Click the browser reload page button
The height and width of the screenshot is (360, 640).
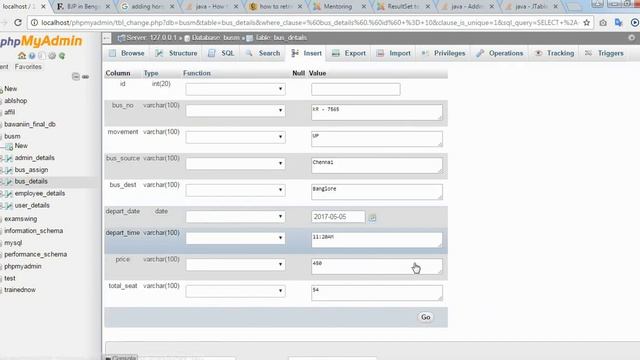18,23
